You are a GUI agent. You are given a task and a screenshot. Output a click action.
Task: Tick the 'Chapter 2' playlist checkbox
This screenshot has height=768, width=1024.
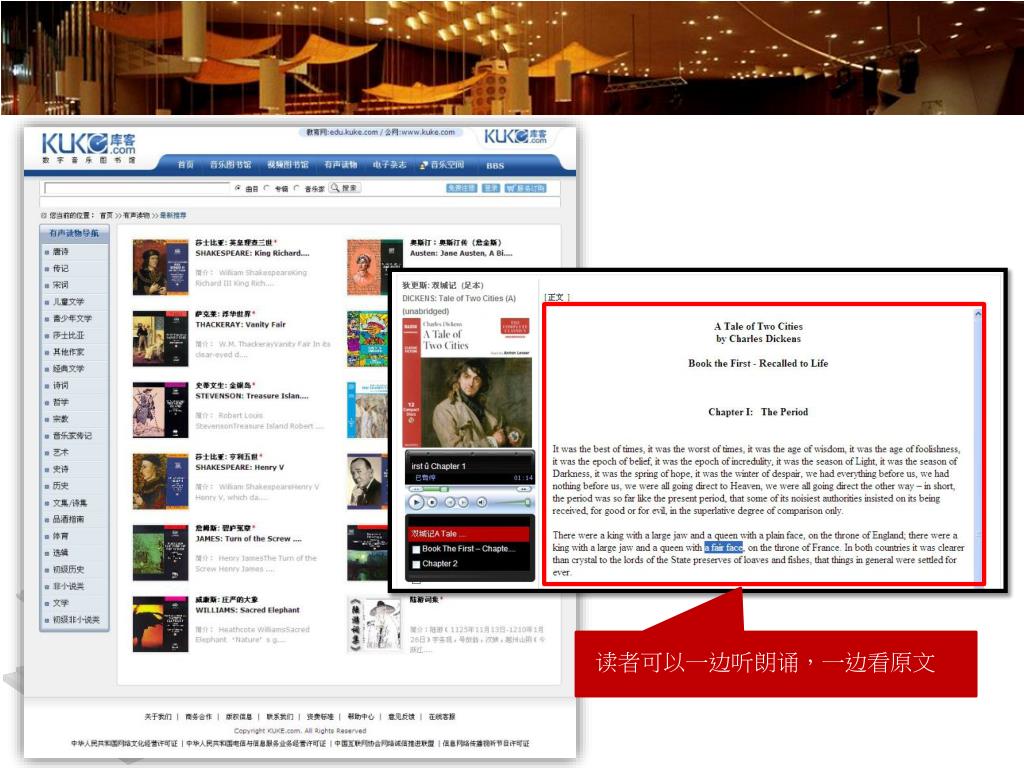(416, 564)
